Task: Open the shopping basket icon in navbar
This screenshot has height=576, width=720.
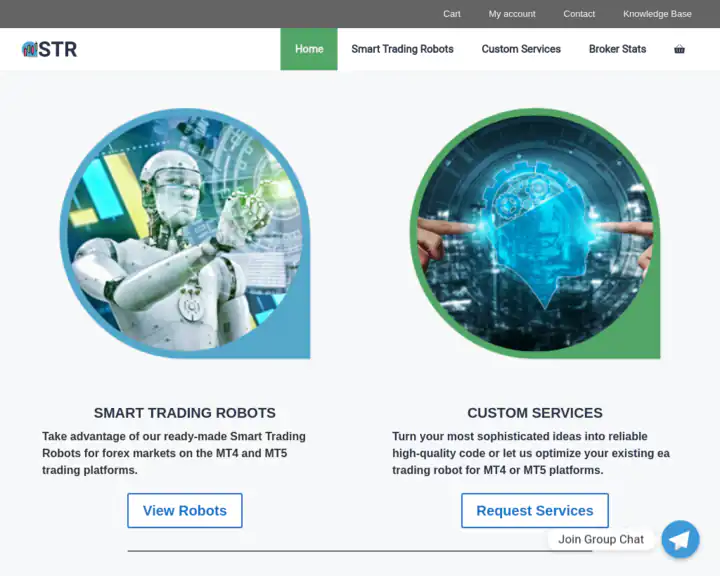Action: (x=679, y=49)
